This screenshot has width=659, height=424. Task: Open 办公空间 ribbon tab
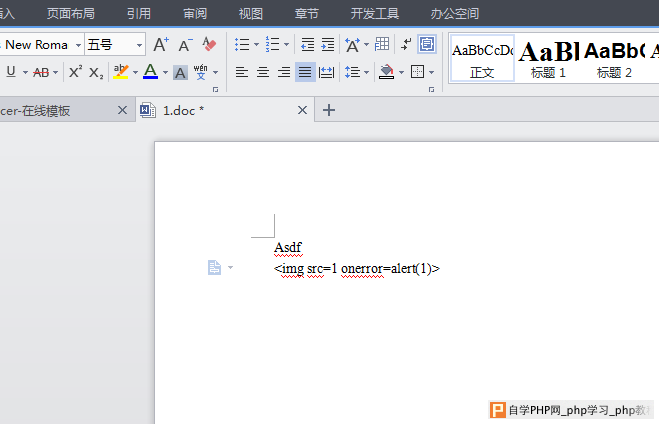[x=455, y=14]
